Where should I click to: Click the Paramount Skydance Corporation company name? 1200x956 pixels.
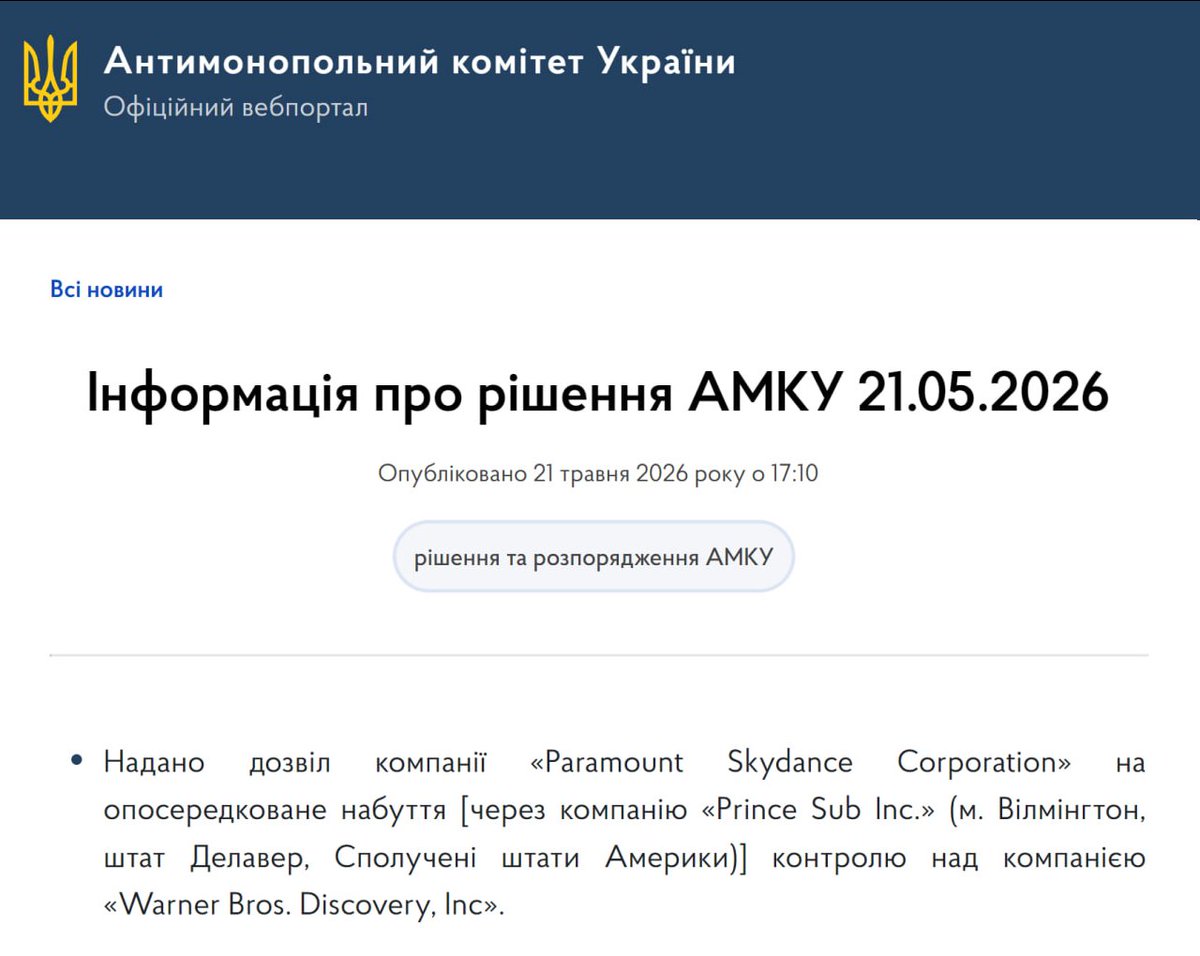coord(800,762)
